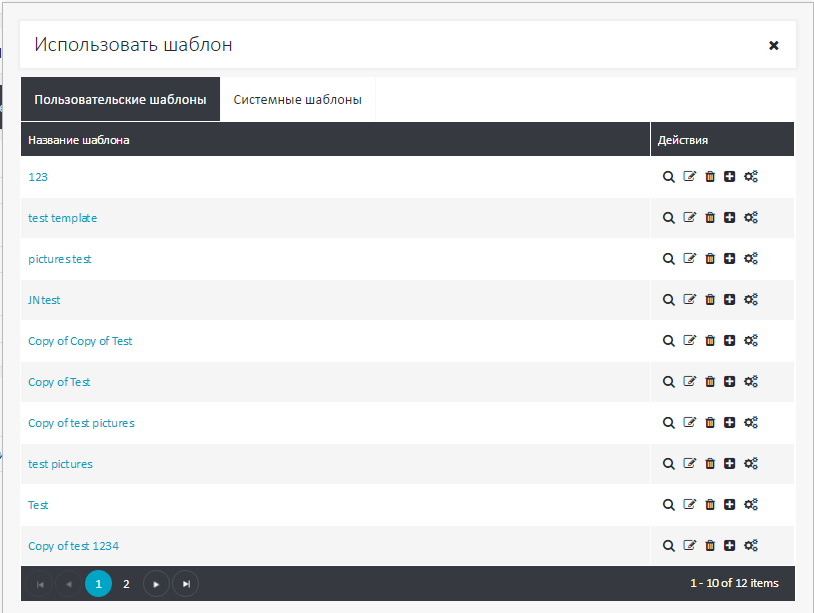This screenshot has height=613, width=814.
Task: Open gears icon for Copy of Copy of Test
Action: pos(751,341)
